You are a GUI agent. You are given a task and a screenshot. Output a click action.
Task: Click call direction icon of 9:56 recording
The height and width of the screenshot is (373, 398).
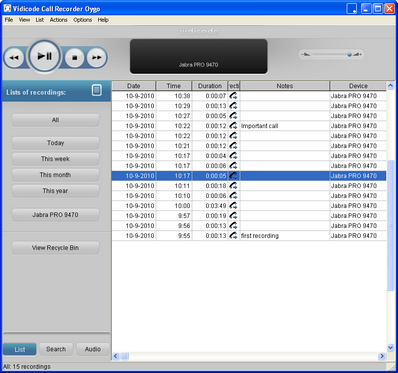pos(234,226)
